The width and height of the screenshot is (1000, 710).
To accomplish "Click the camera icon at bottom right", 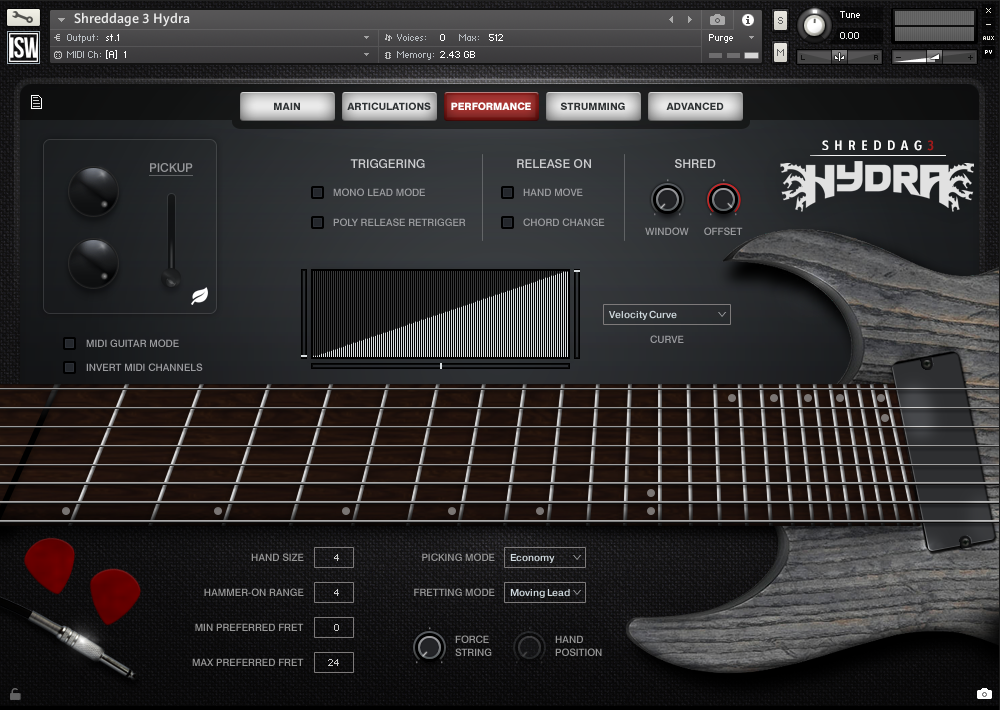I will point(983,694).
